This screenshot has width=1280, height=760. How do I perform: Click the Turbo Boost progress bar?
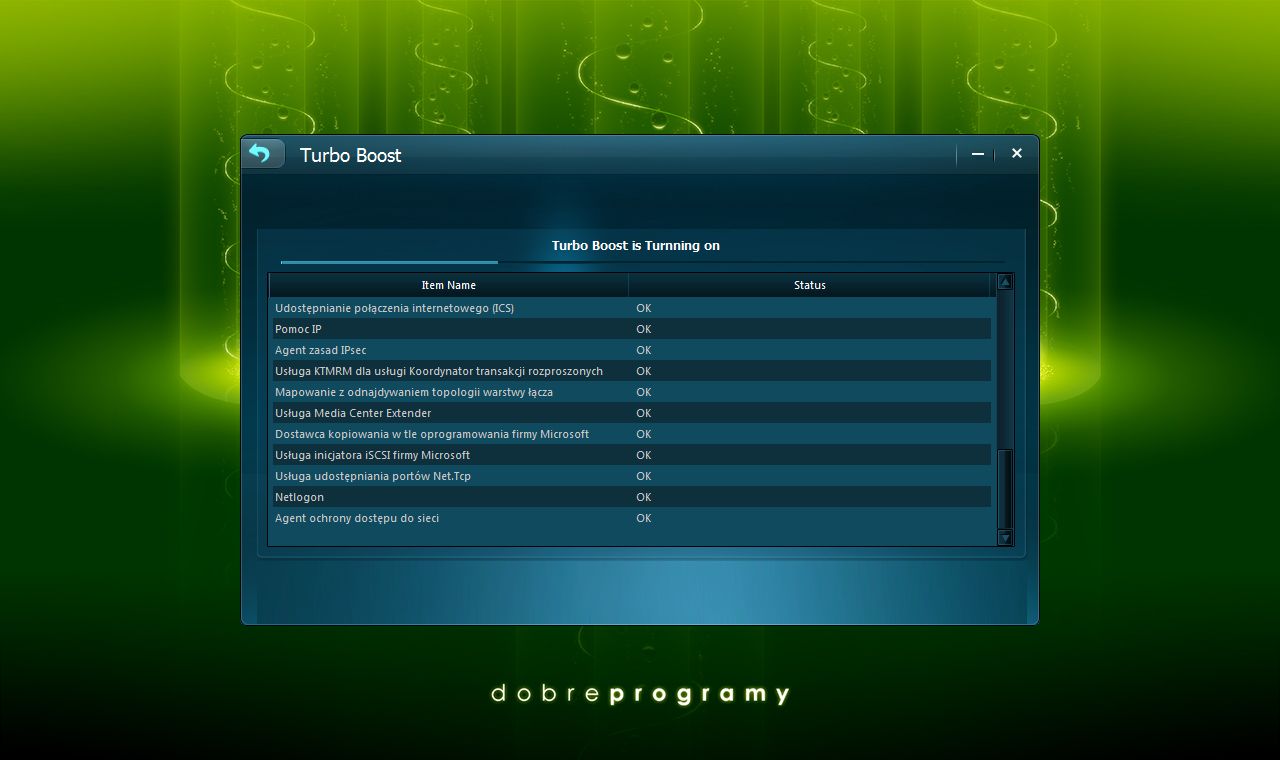643,262
